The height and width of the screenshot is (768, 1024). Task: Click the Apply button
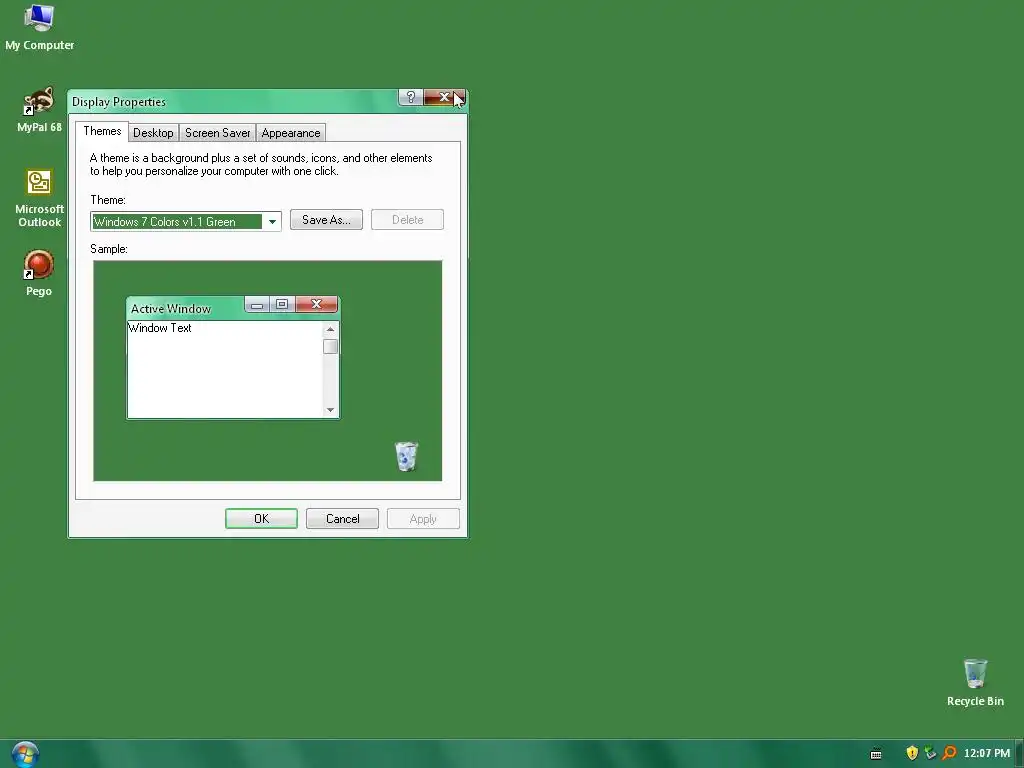[x=423, y=519]
